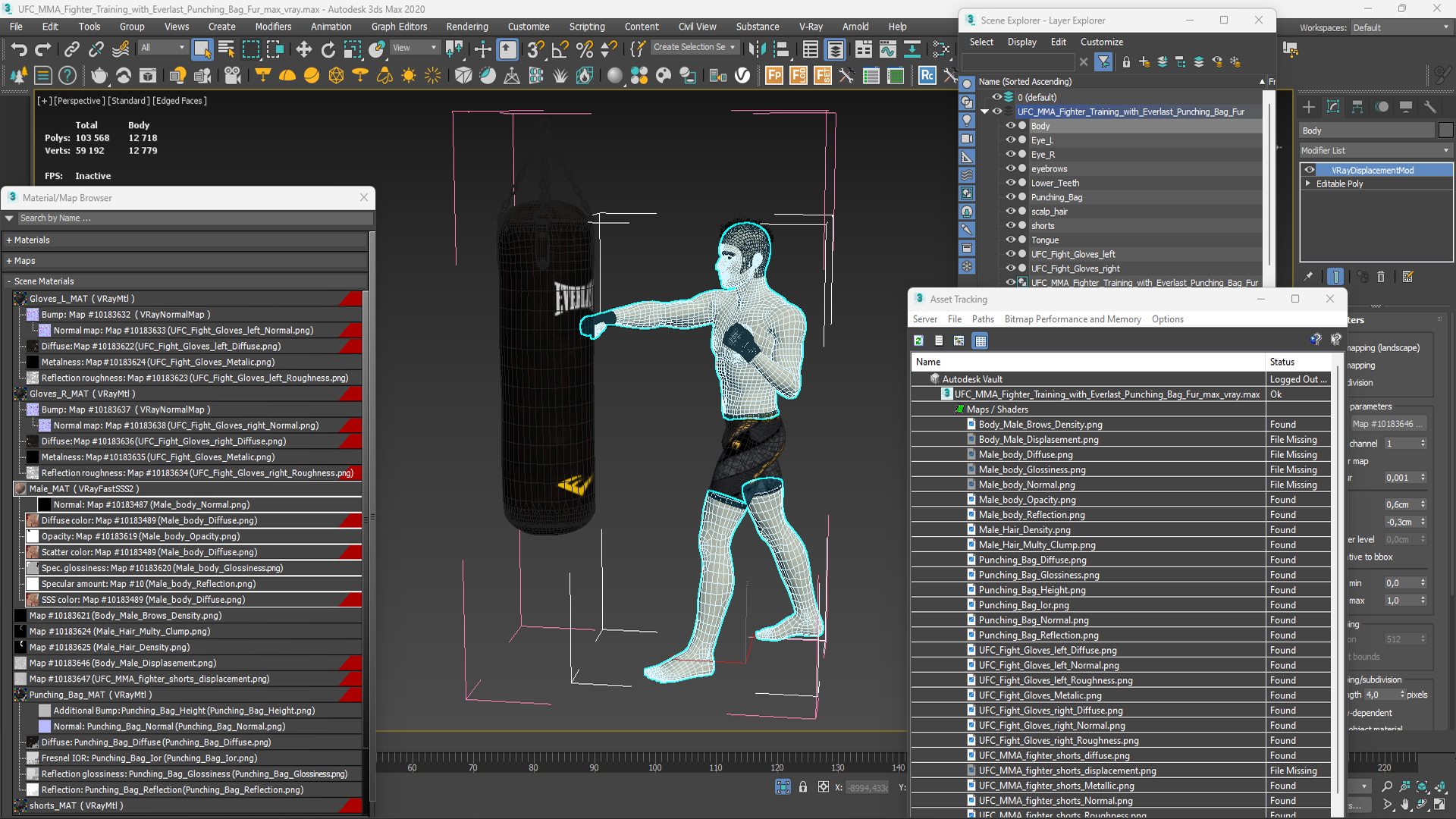Choose the Select and Move tool
Screen dimensions: 1456x819
coord(304,50)
